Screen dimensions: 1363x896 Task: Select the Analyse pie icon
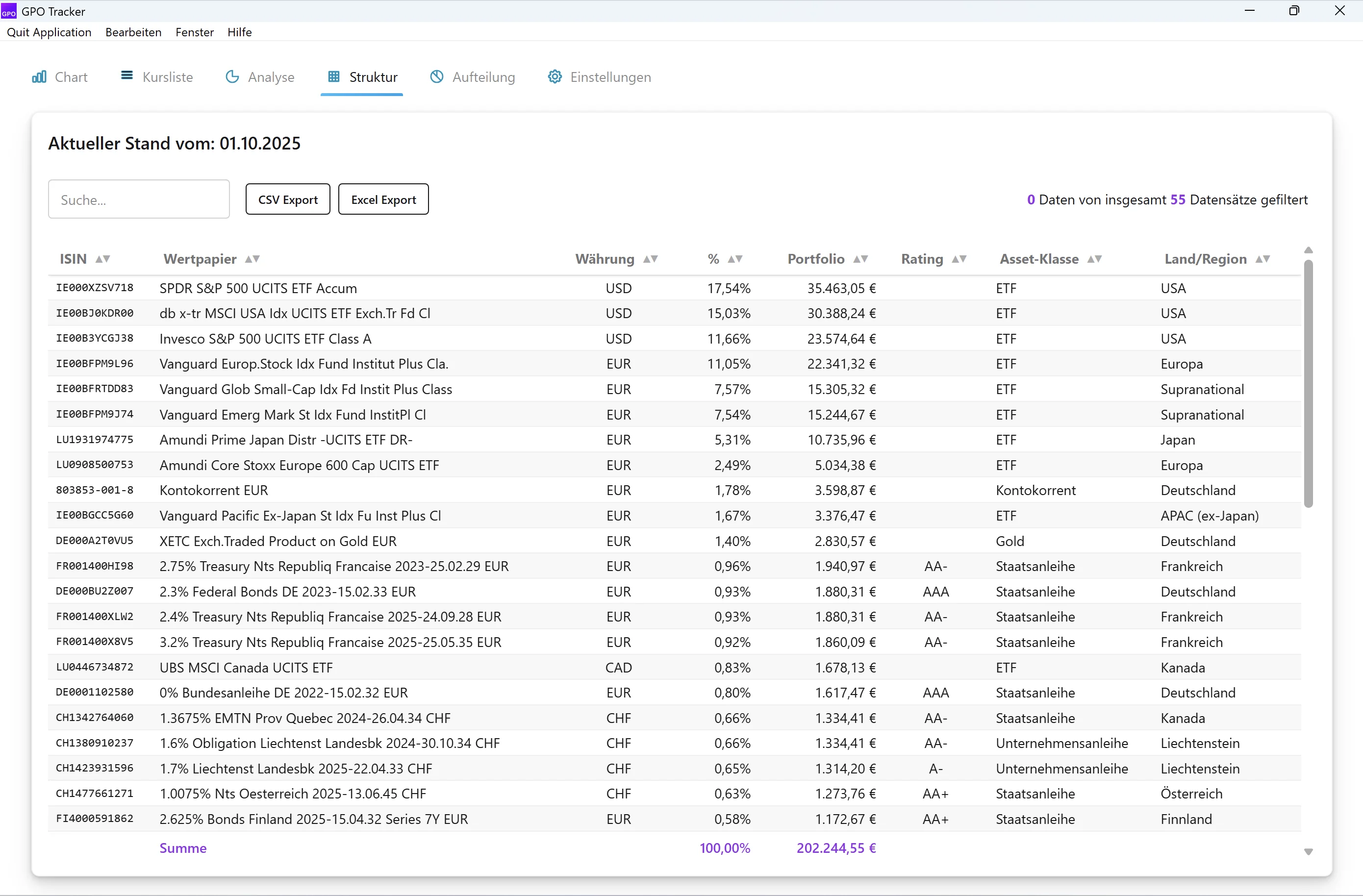pos(232,76)
